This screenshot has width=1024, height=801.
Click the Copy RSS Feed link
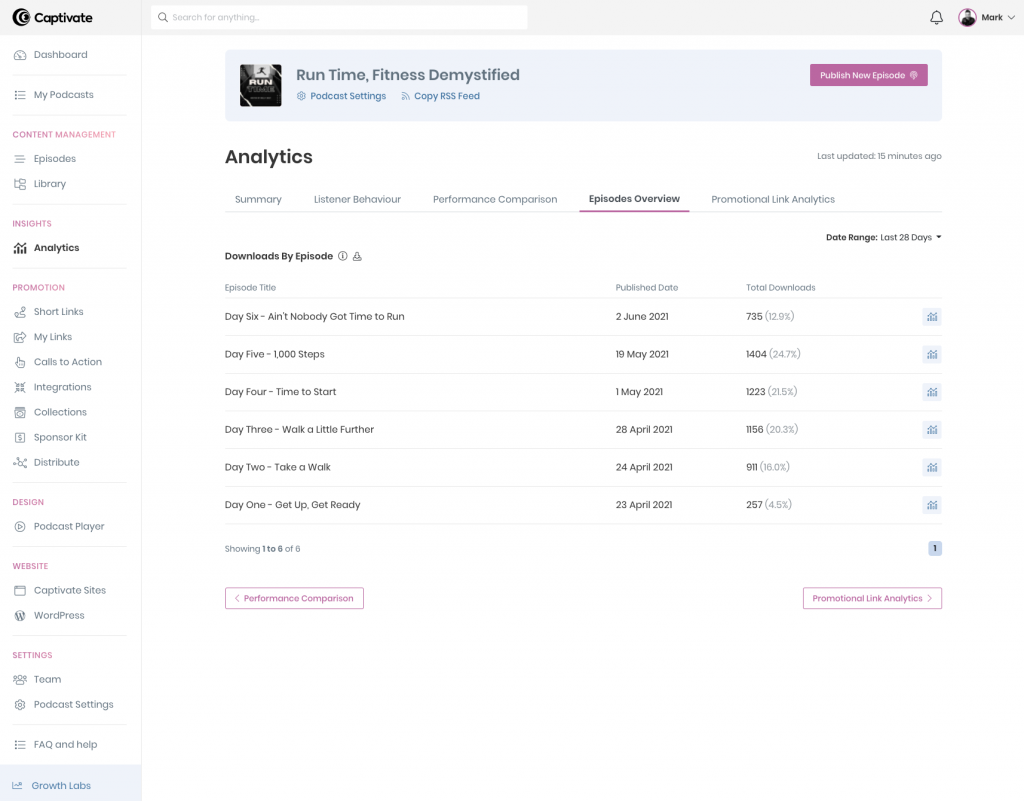pos(440,95)
